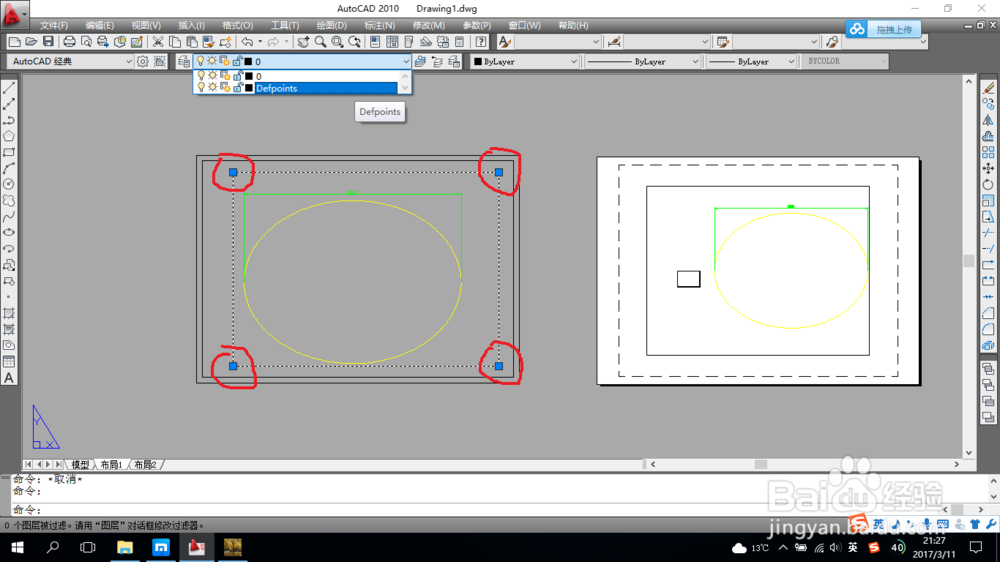Select the Move tool in the Modify toolbar
Viewport: 1000px width, 562px height.
tap(988, 168)
